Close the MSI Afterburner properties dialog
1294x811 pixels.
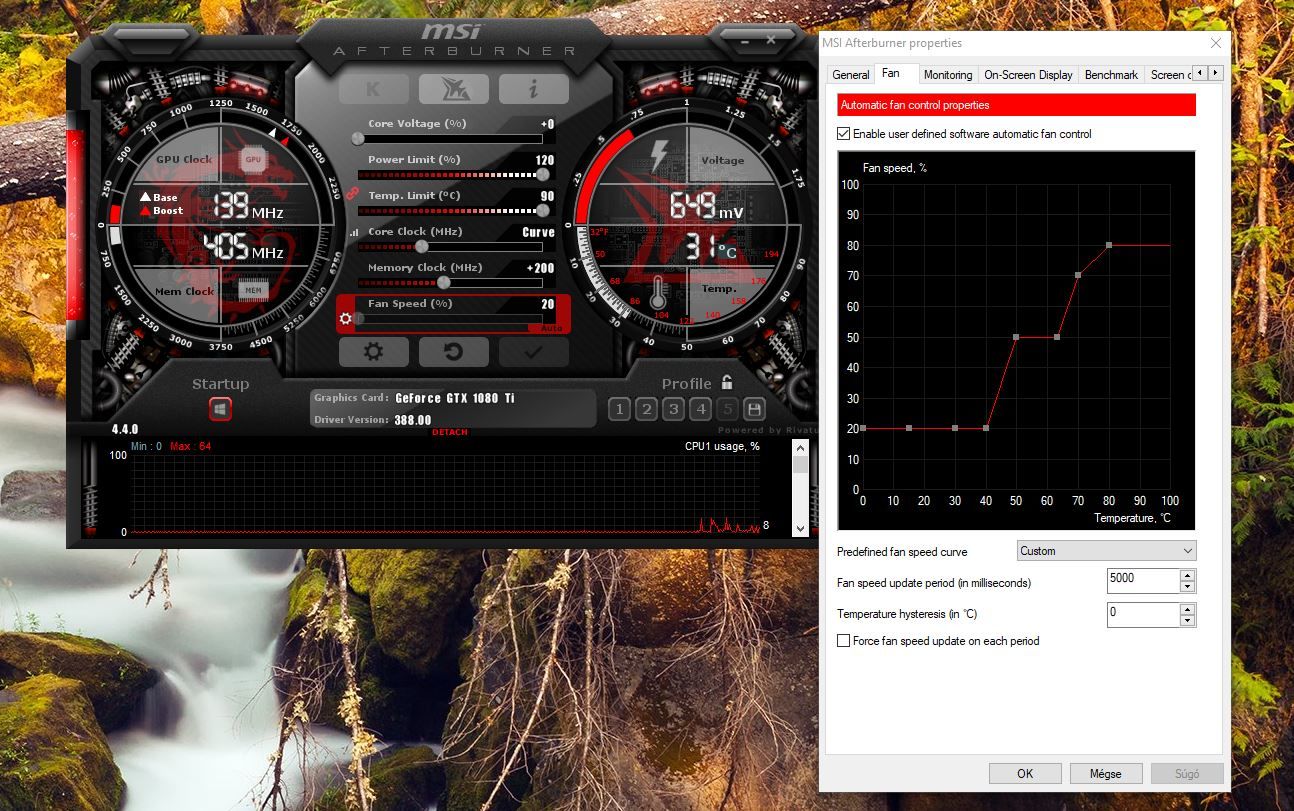point(1216,43)
